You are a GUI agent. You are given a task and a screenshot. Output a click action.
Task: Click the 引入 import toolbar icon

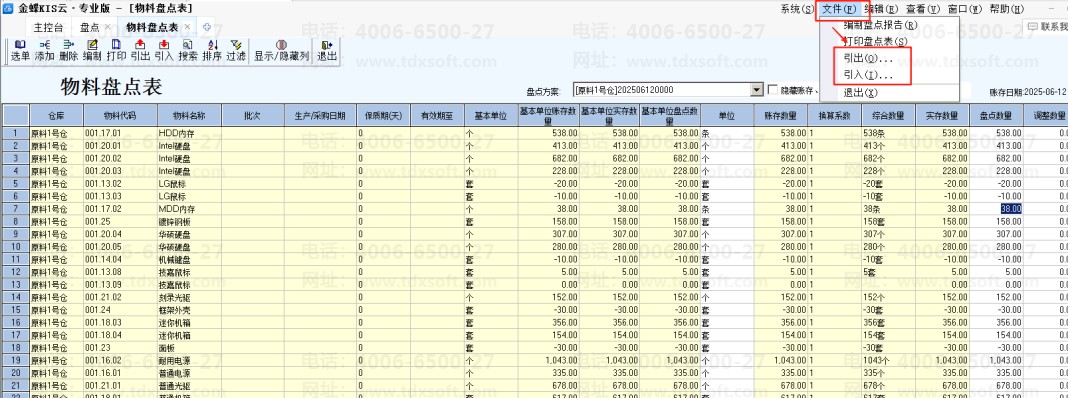[163, 50]
